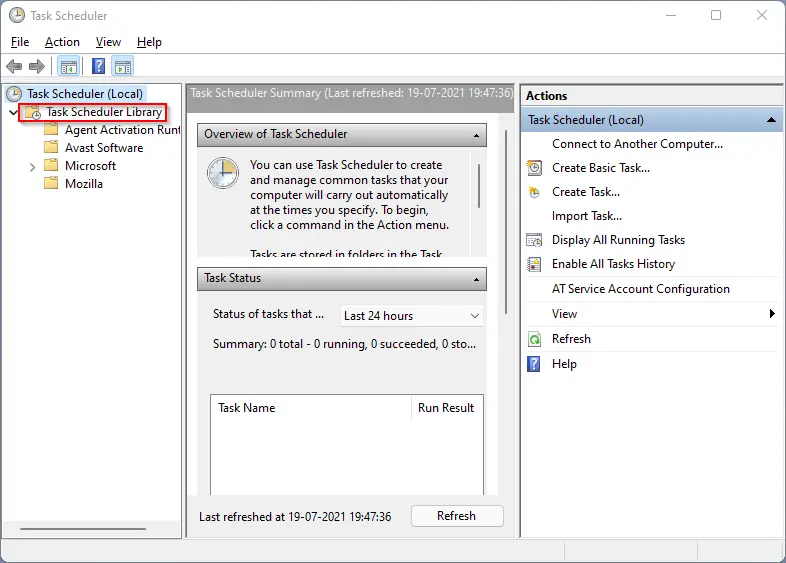This screenshot has height=563, width=786.
Task: Click Import Task... action
Action: pos(586,216)
